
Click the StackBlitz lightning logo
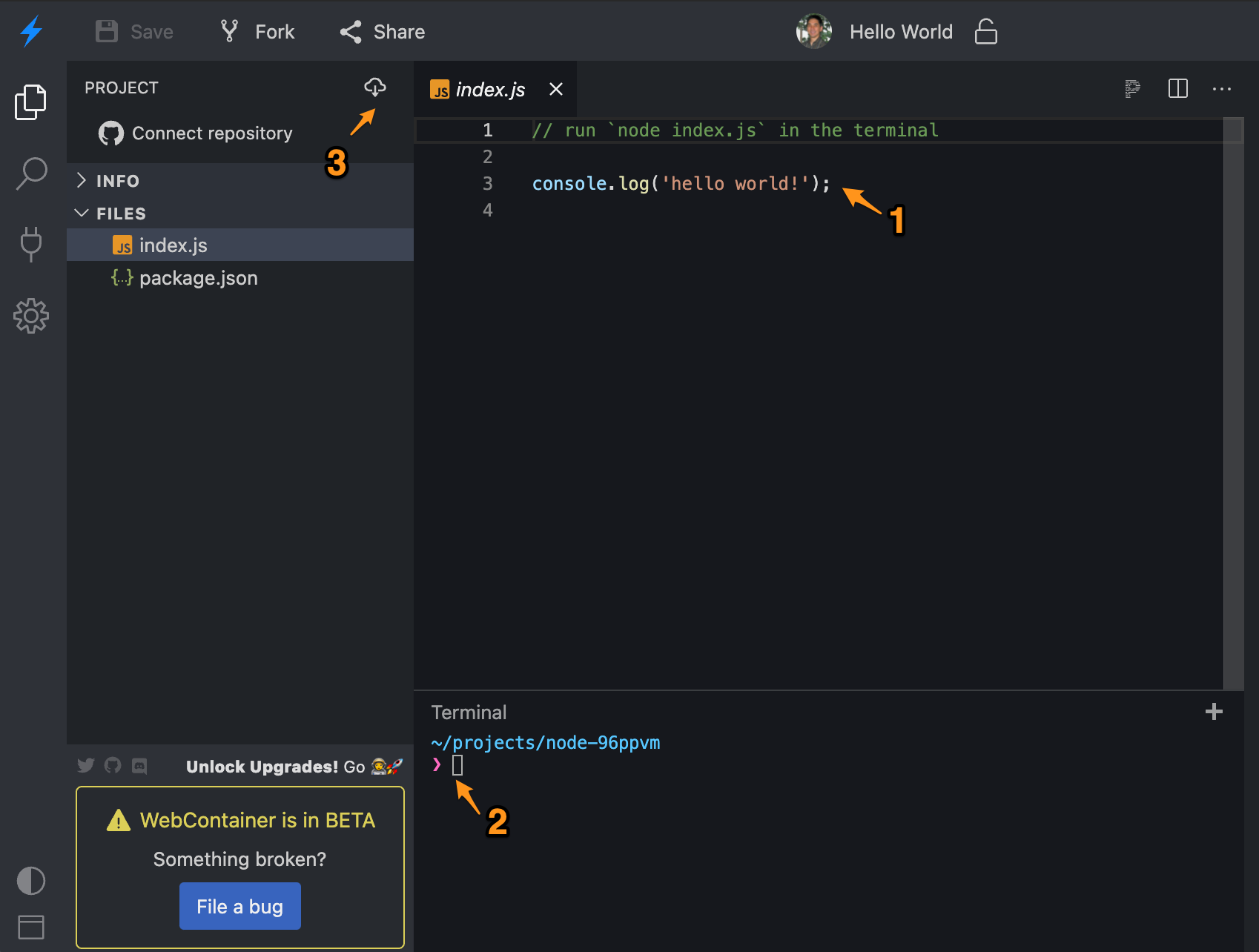(x=31, y=31)
